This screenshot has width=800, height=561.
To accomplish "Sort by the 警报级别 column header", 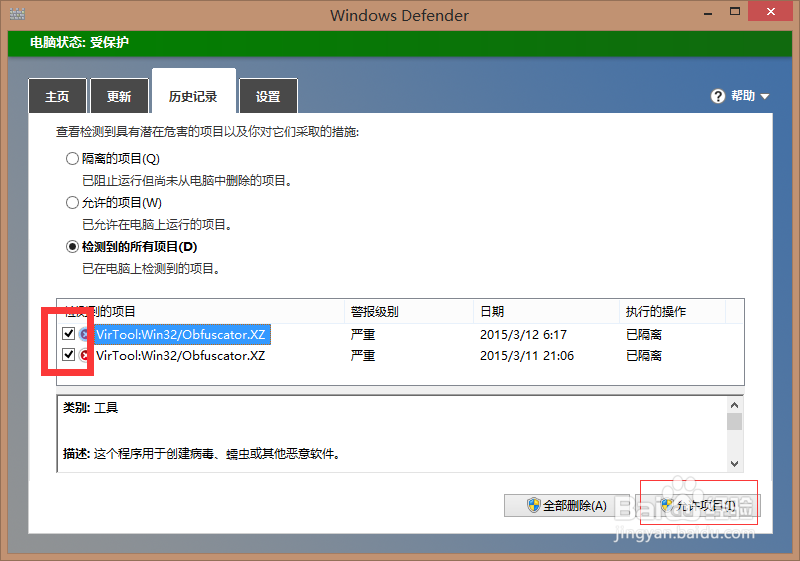I will (x=409, y=312).
